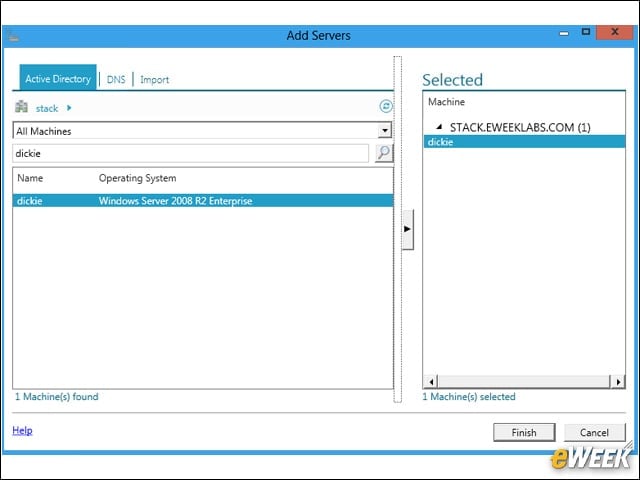640x480 pixels.
Task: Maximize the Add Servers window
Action: tap(586, 32)
